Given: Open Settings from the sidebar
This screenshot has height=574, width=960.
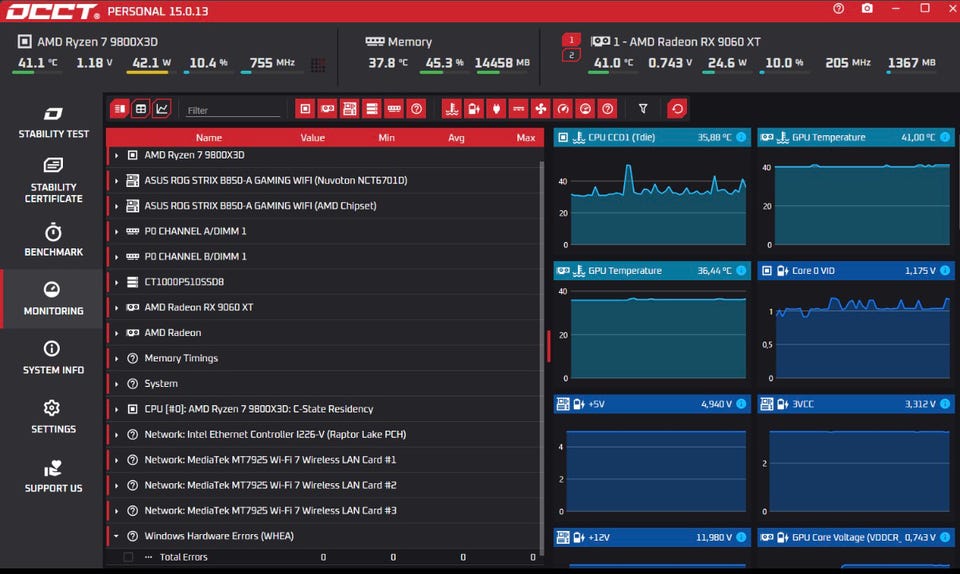Looking at the screenshot, I should tap(53, 417).
